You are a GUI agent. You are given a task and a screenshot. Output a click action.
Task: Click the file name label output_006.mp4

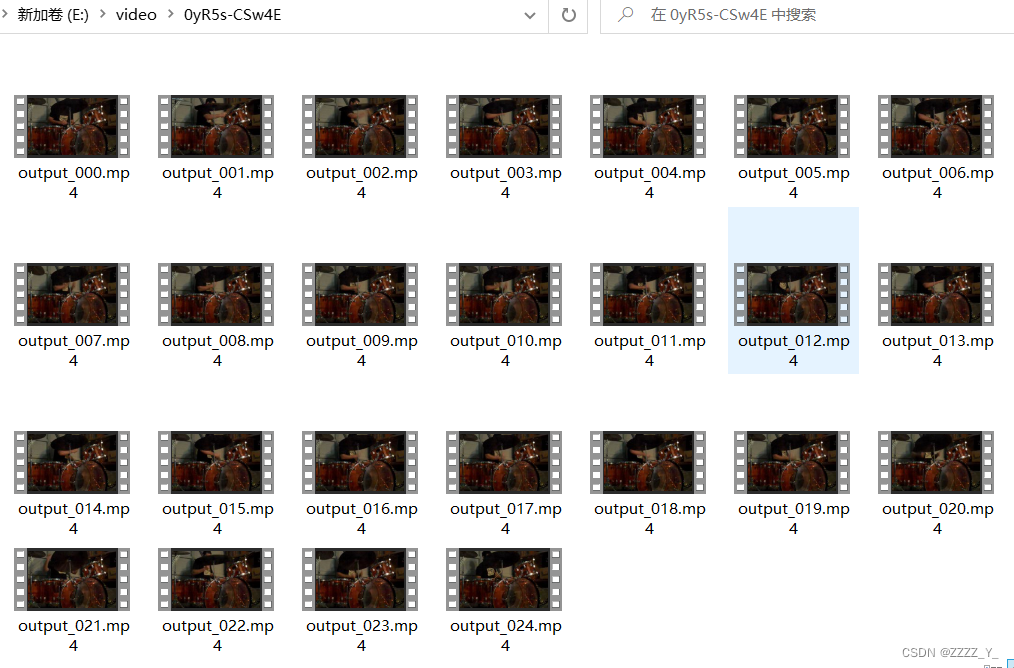[937, 182]
